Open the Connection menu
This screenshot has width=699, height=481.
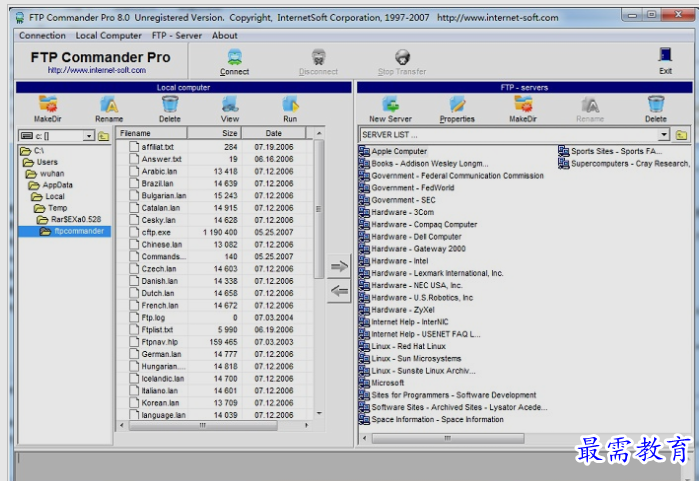(42, 36)
